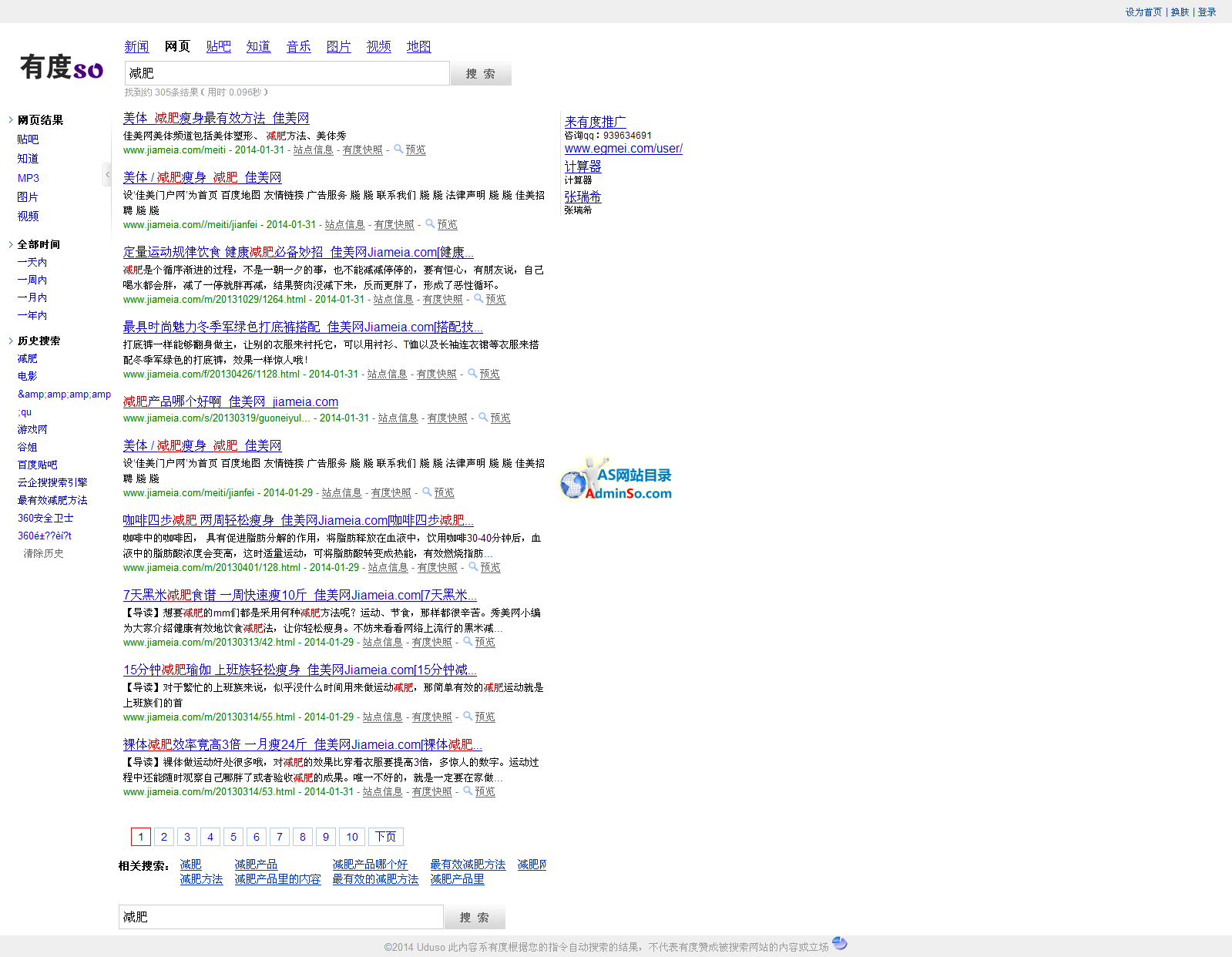The width and height of the screenshot is (1232, 957).
Task: Expand the 全部时间 sidebar section arrow
Action: 11,244
